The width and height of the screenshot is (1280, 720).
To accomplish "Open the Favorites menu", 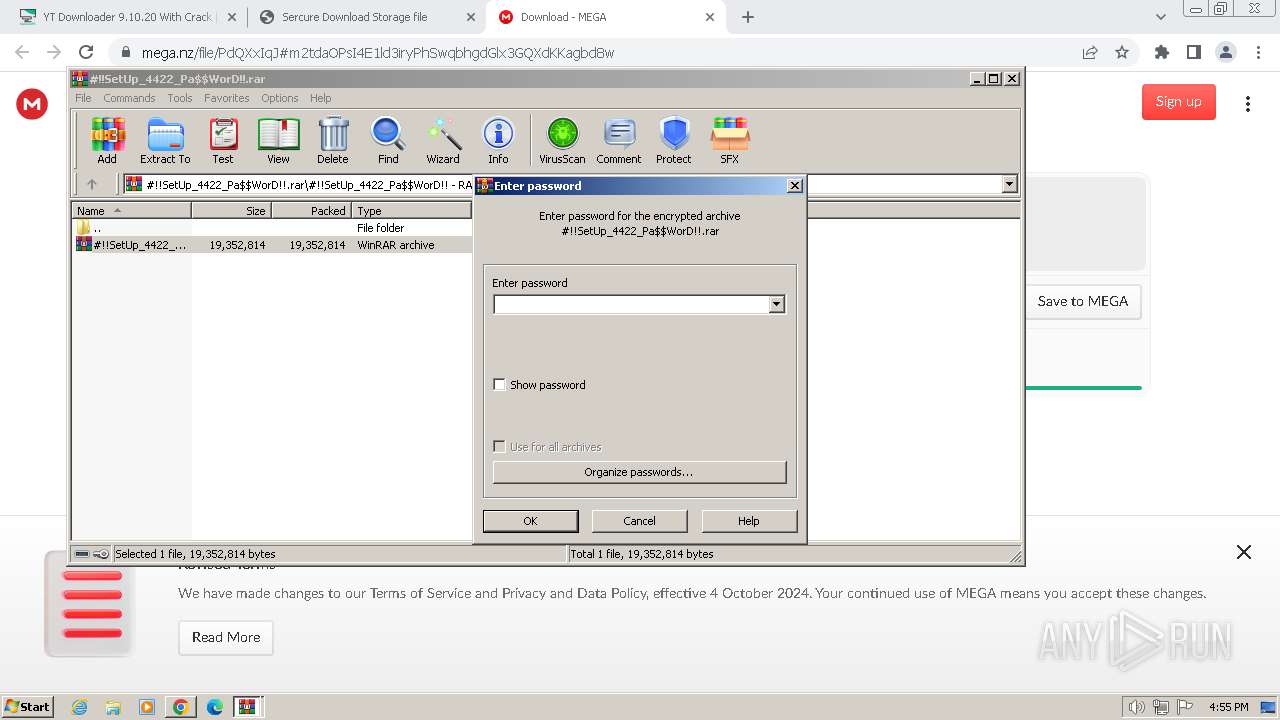I will (x=227, y=98).
